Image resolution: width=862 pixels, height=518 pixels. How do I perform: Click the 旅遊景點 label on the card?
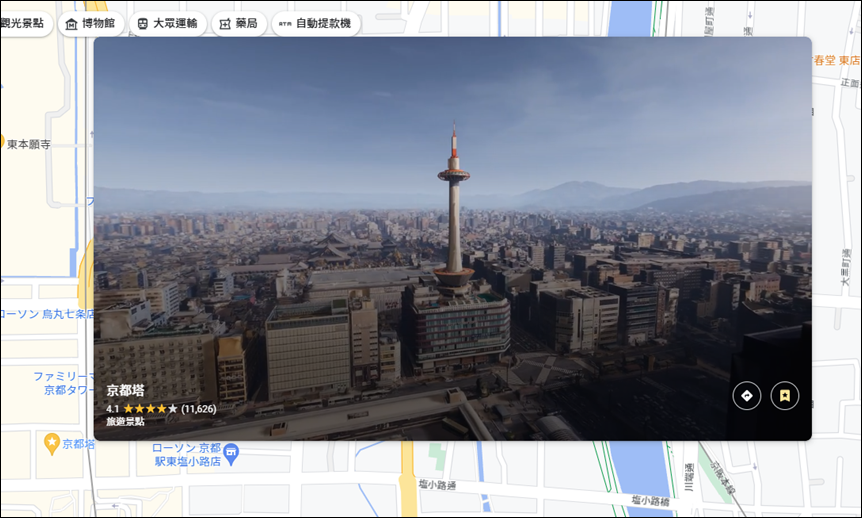click(x=125, y=421)
